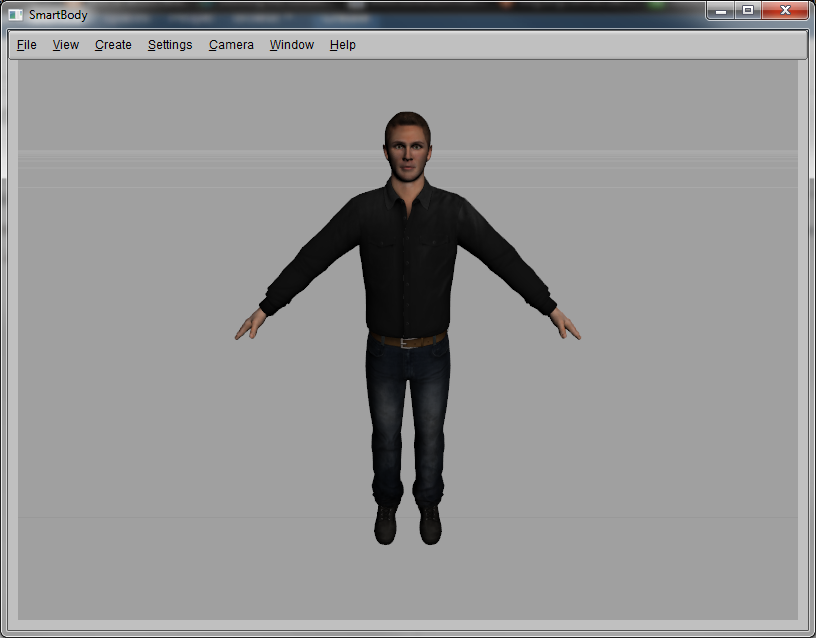Minimize the SmartBody window

[721, 10]
